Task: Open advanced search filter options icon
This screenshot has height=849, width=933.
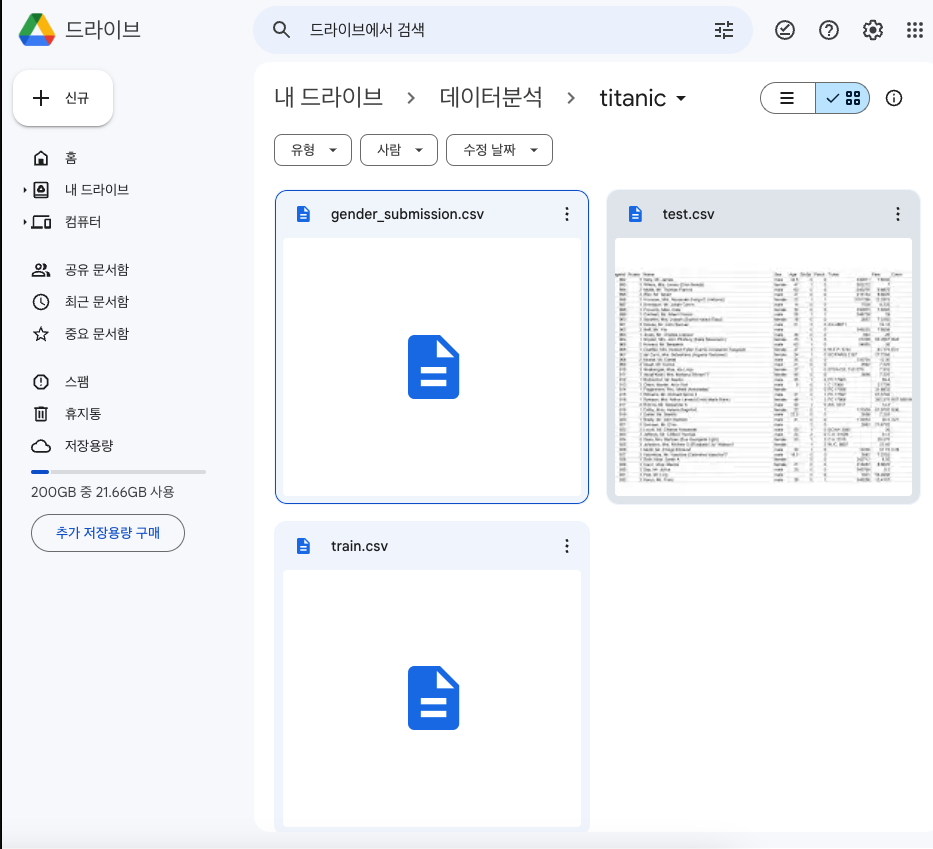Action: point(724,30)
